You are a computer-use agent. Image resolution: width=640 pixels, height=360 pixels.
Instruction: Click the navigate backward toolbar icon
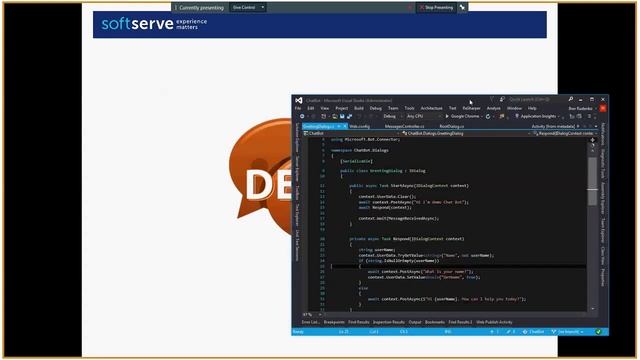(x=302, y=116)
